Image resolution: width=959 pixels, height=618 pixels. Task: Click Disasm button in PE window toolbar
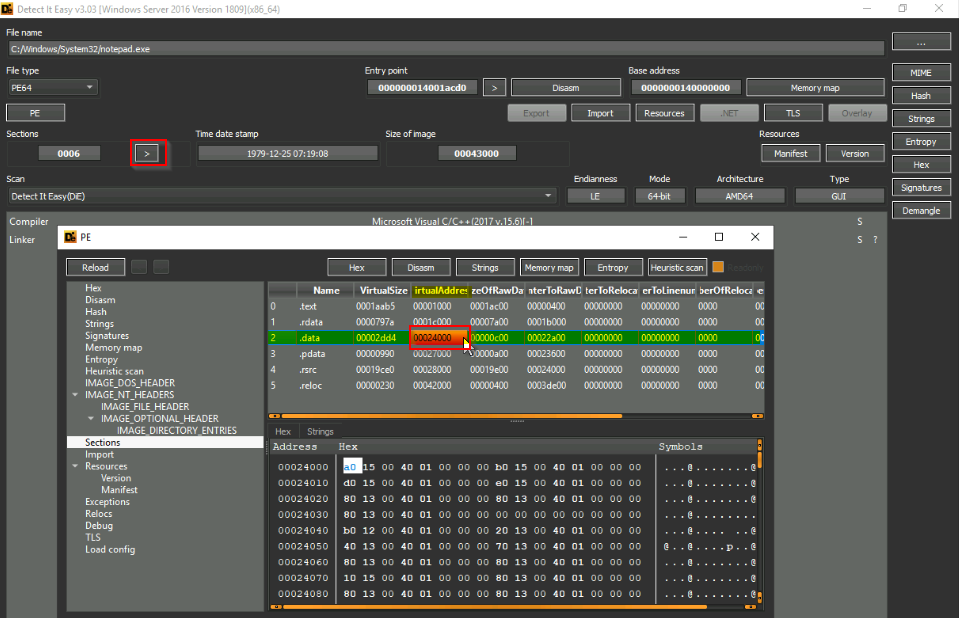[x=421, y=267]
